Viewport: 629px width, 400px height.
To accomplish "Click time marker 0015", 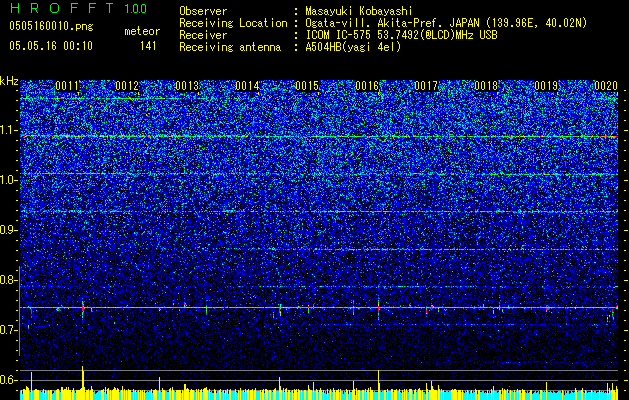I will pyautogui.click(x=307, y=86).
